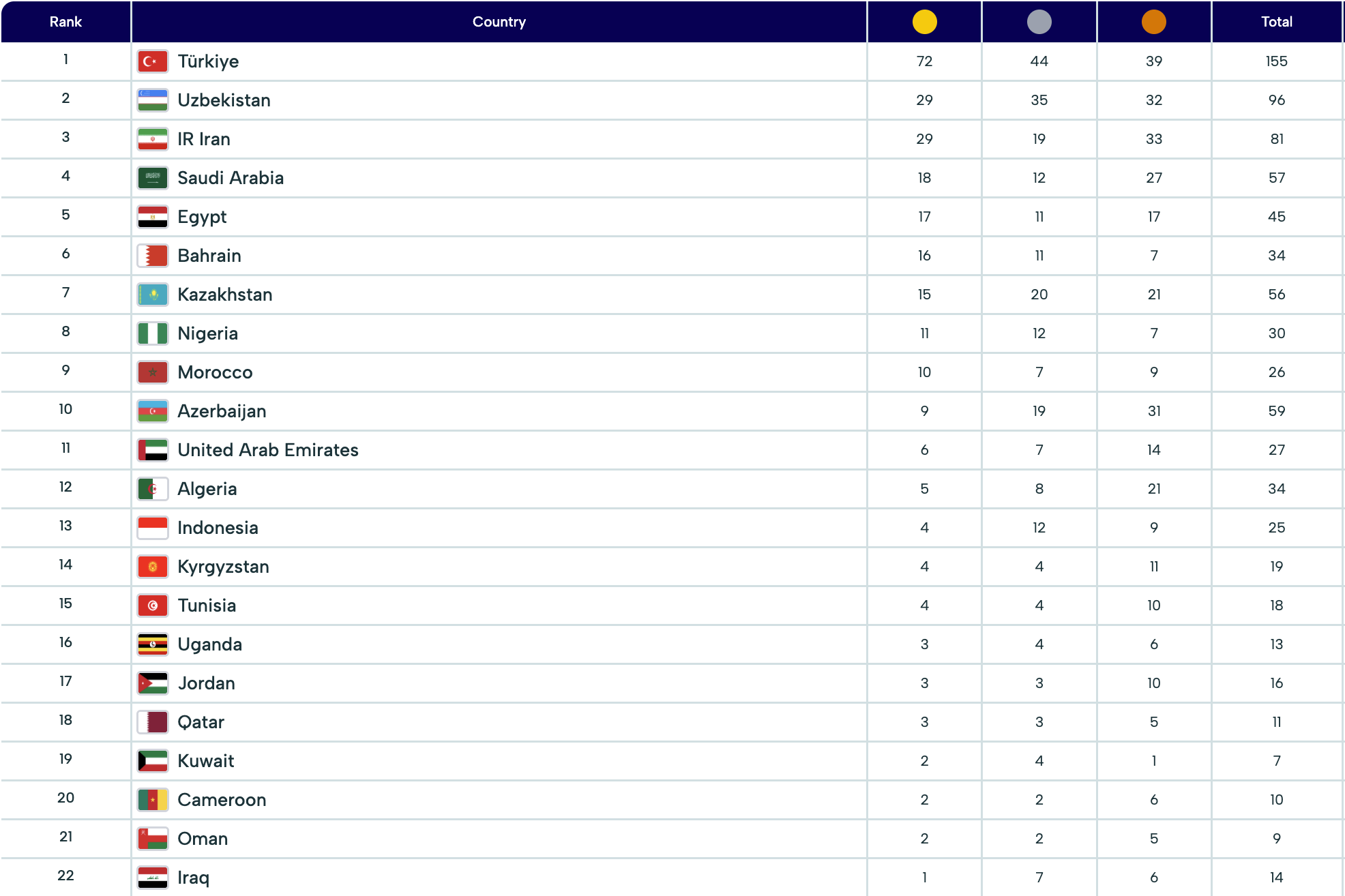This screenshot has height=896, width=1345.
Task: Click the Country column header
Action: [x=499, y=22]
